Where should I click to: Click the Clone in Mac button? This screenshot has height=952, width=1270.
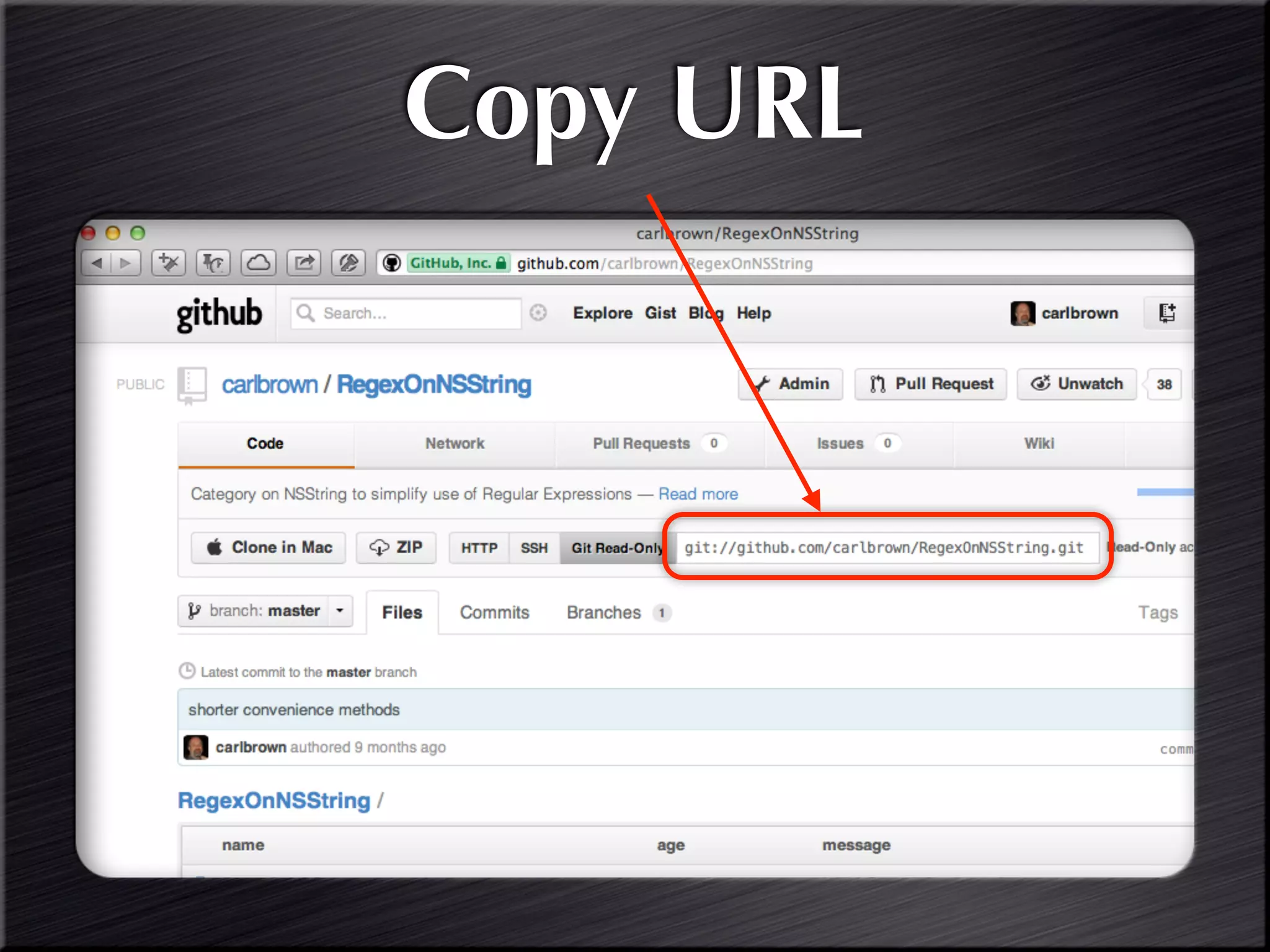tap(269, 548)
